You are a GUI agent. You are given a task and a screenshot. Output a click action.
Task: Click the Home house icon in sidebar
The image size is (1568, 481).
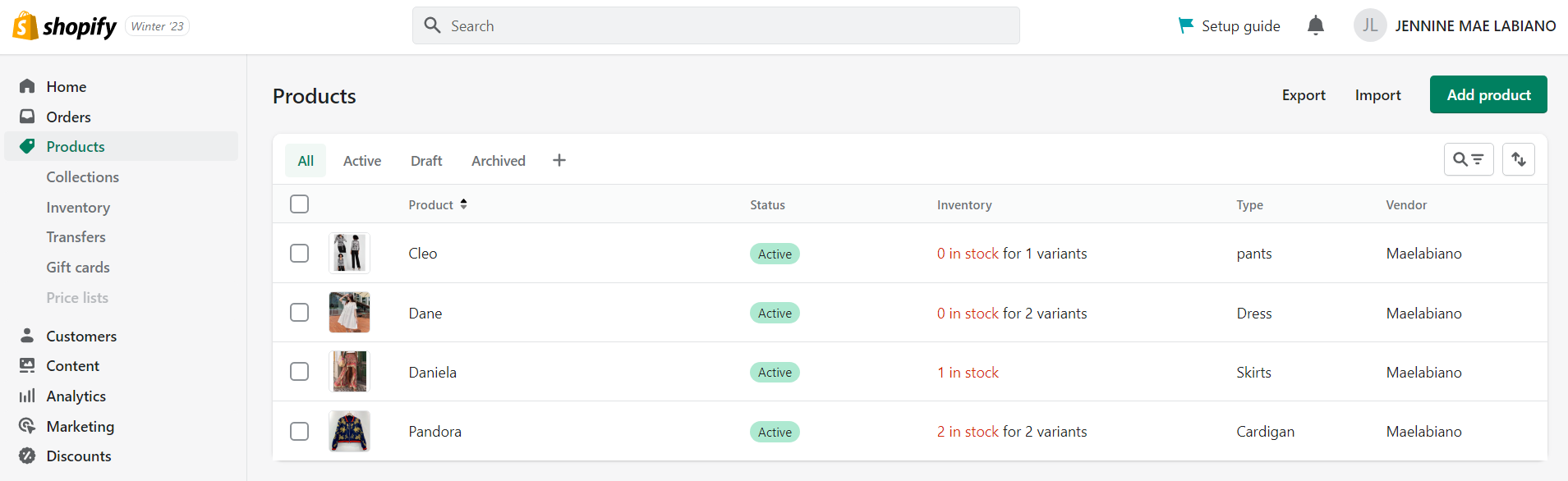tap(27, 86)
